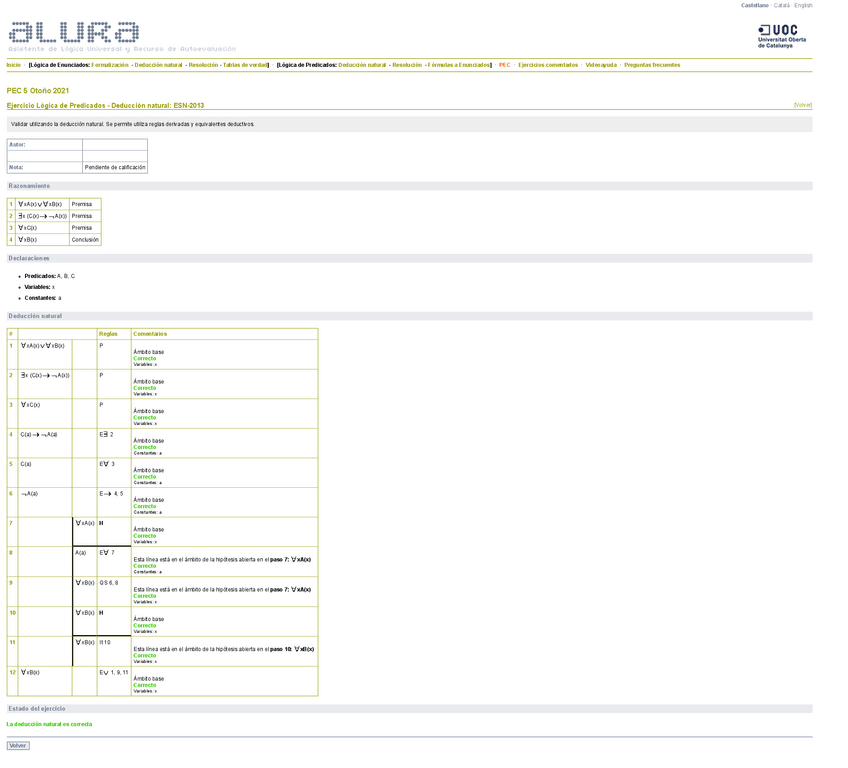848x768 pixels.
Task: Open Resolución under Lógica de Enunciados
Action: (203, 65)
